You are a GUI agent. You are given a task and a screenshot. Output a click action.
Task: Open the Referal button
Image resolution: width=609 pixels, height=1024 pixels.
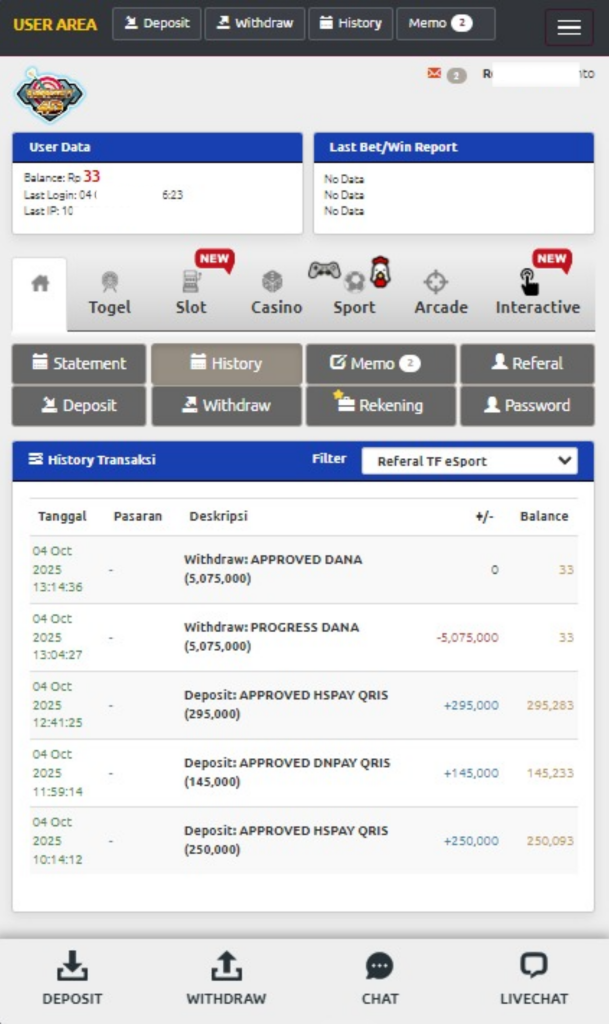(x=527, y=364)
